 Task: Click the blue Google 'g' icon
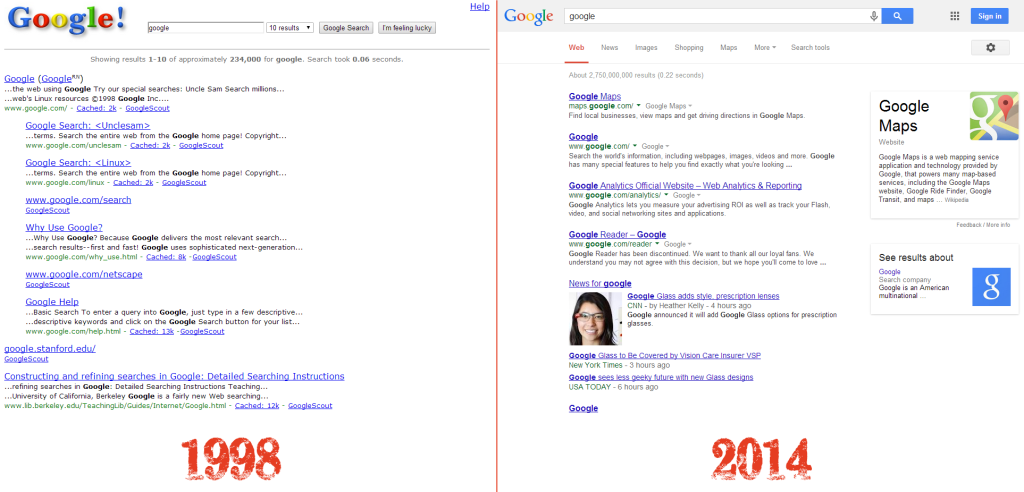tap(991, 286)
